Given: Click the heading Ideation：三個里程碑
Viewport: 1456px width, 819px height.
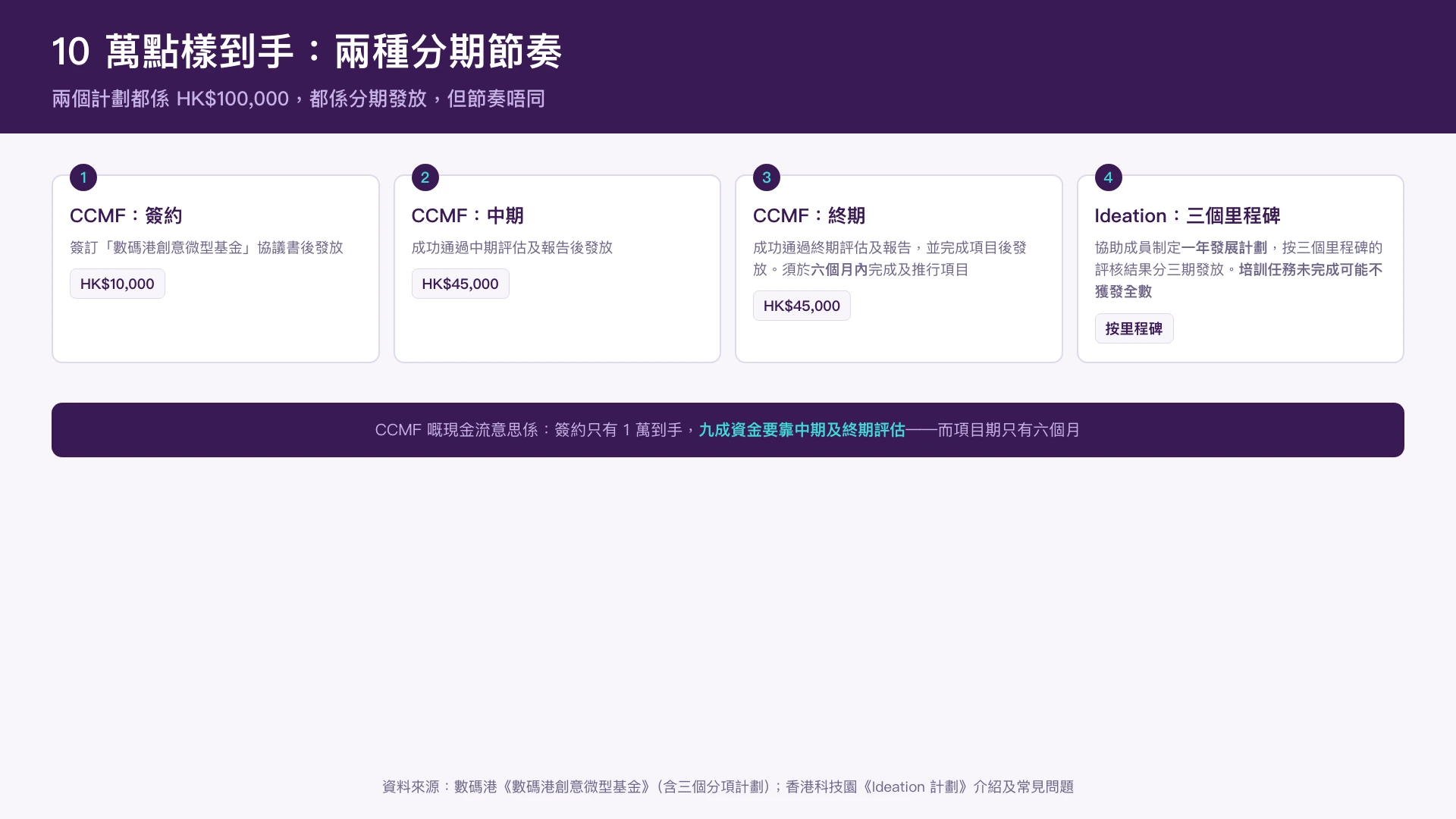Looking at the screenshot, I should 1188,216.
